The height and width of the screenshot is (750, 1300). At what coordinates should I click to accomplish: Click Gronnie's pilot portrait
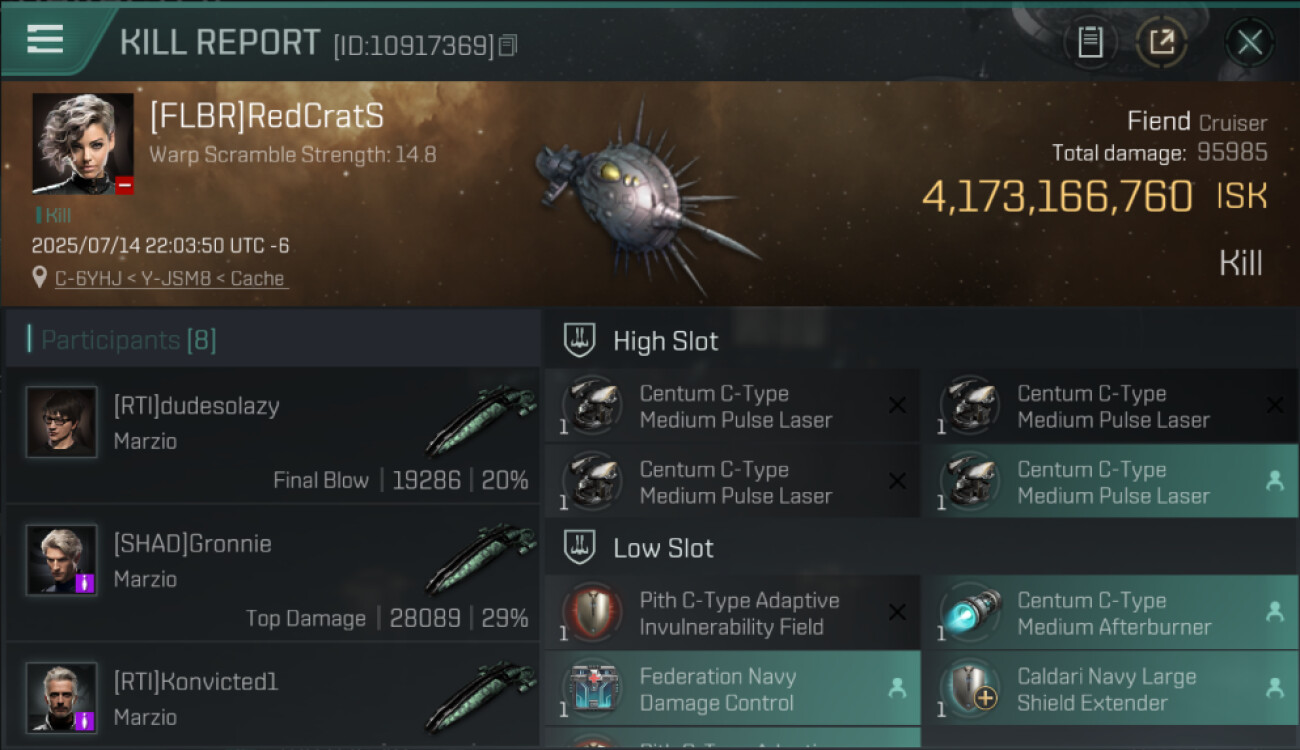pos(62,560)
